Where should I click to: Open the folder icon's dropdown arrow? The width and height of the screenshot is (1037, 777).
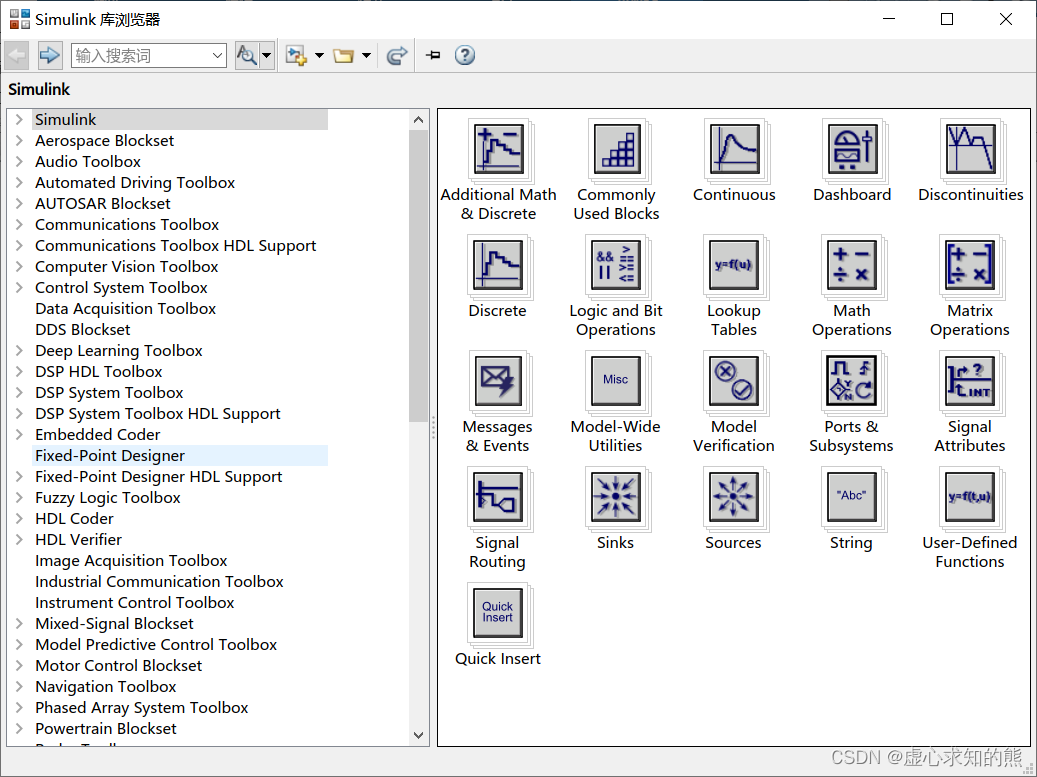click(x=366, y=56)
